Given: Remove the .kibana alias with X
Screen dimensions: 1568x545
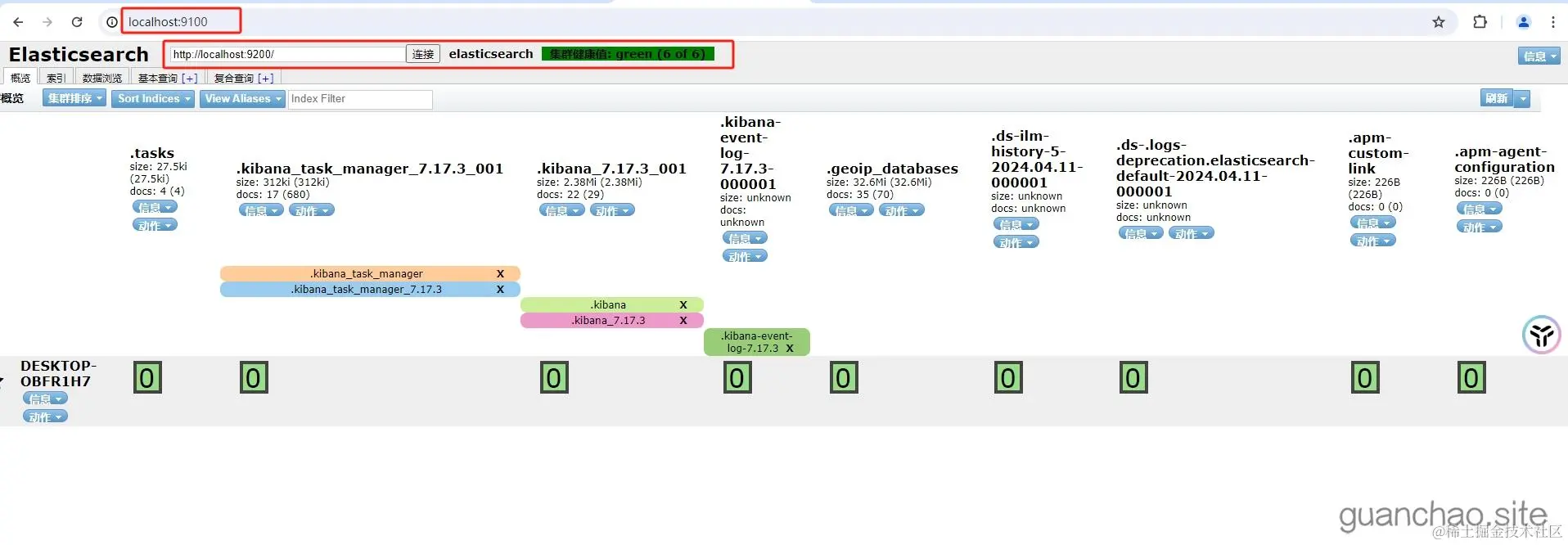Looking at the screenshot, I should [x=683, y=304].
